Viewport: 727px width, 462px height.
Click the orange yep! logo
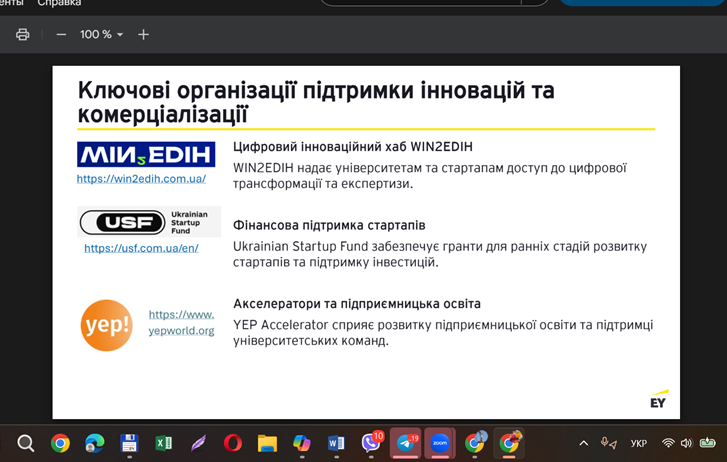106,325
